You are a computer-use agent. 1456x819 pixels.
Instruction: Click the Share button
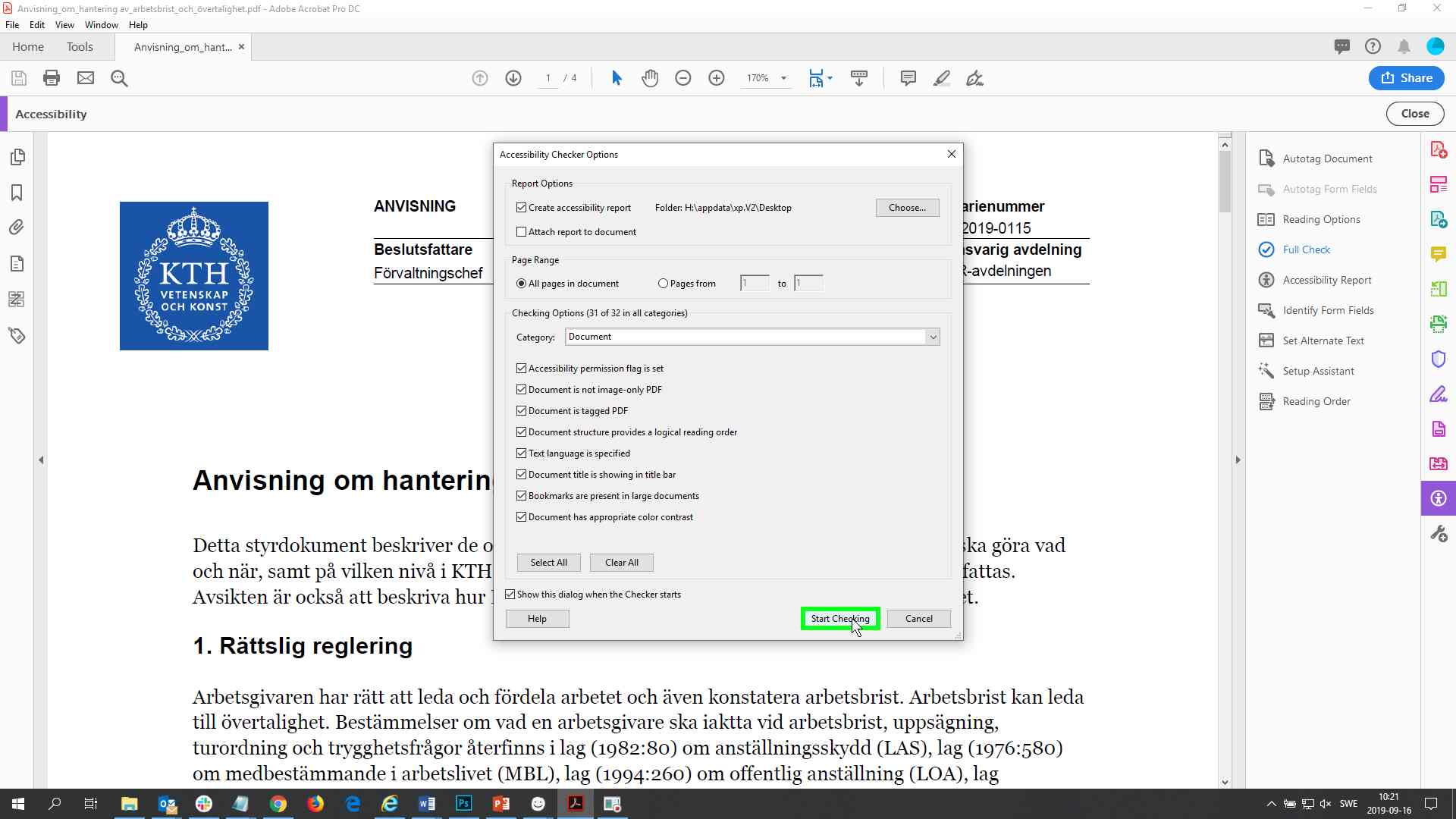point(1407,78)
